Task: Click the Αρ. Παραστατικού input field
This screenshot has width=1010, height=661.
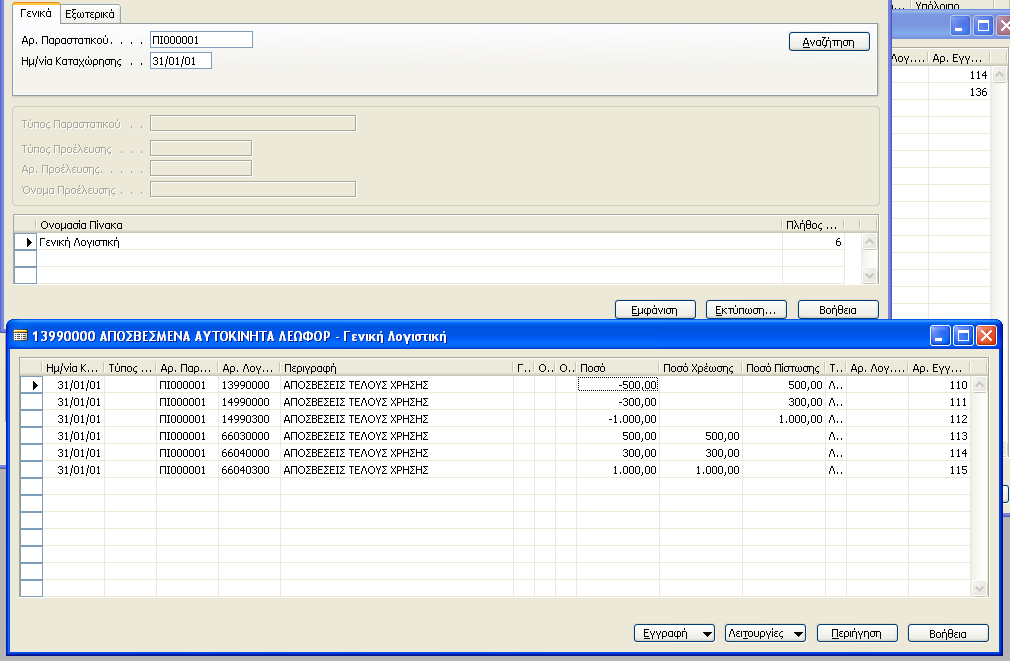Action: point(201,40)
